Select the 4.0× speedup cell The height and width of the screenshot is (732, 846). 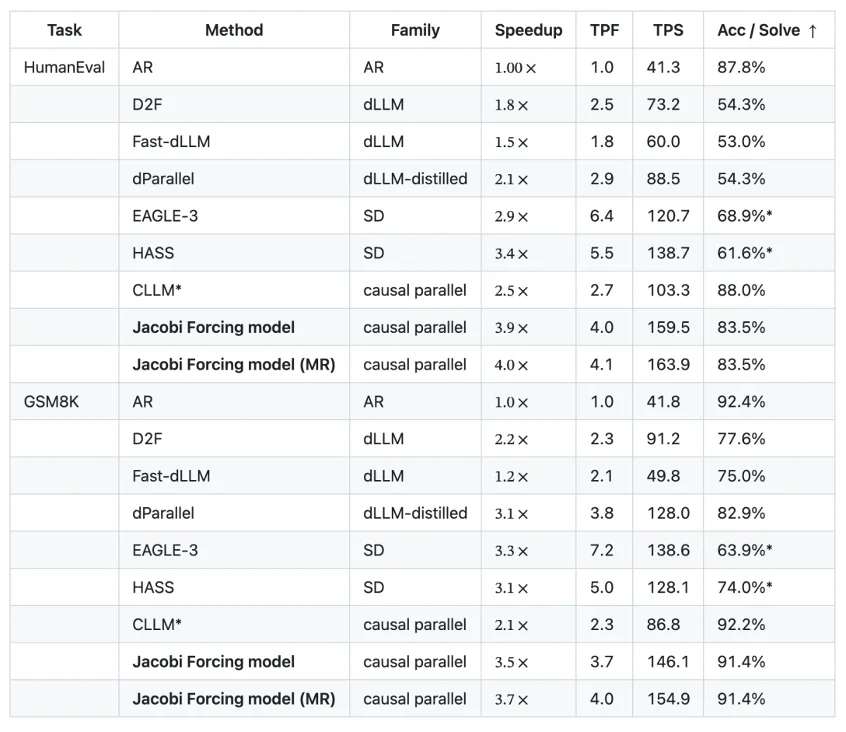[511, 365]
